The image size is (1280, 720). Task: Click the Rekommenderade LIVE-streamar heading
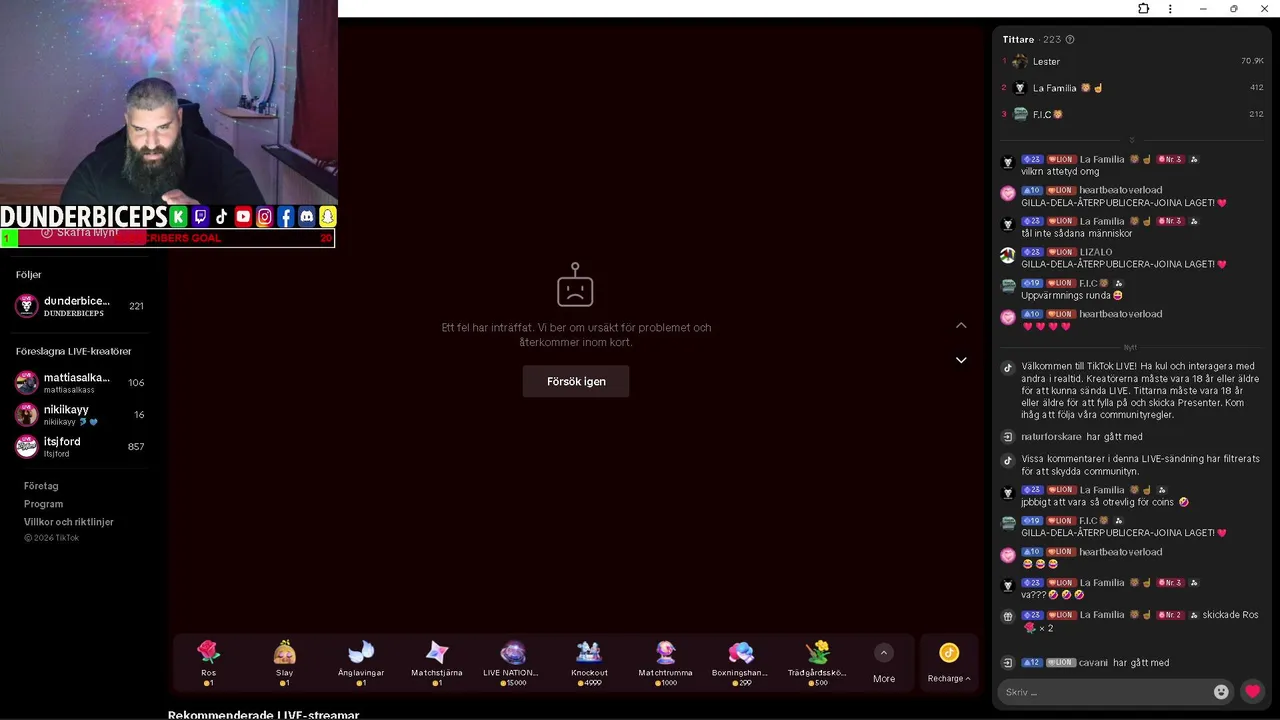coord(263,714)
